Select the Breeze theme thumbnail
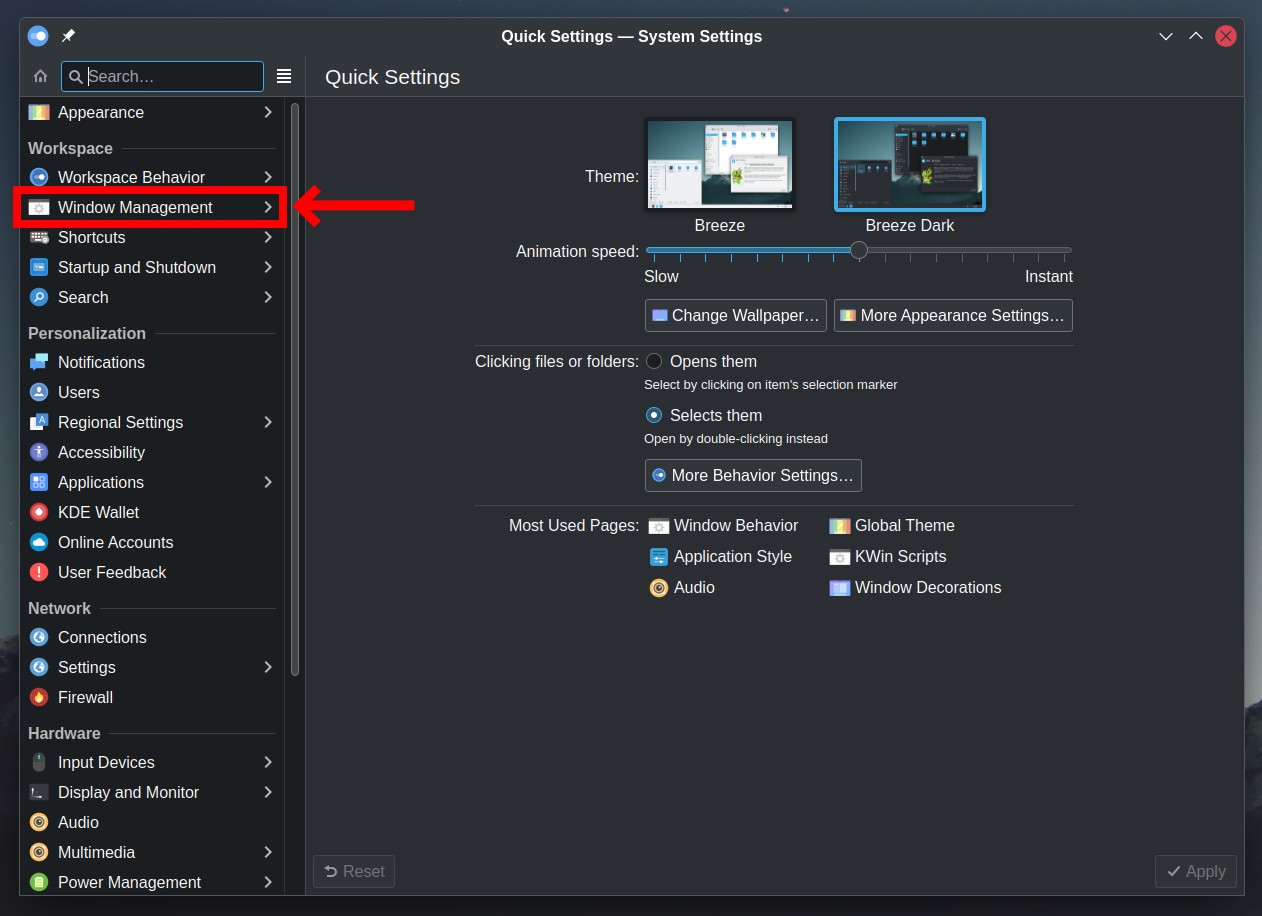 [x=720, y=164]
